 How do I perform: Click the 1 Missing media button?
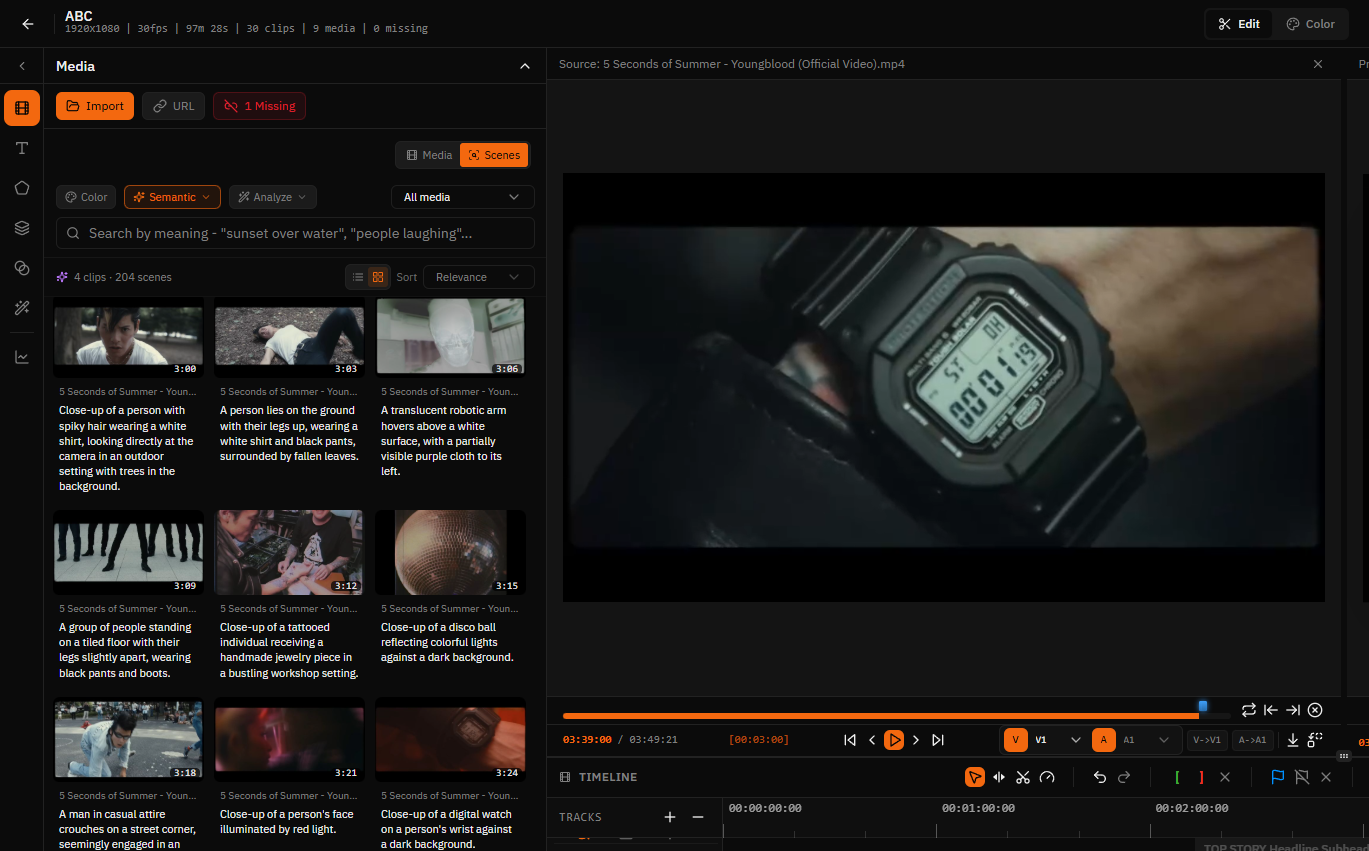coord(259,106)
